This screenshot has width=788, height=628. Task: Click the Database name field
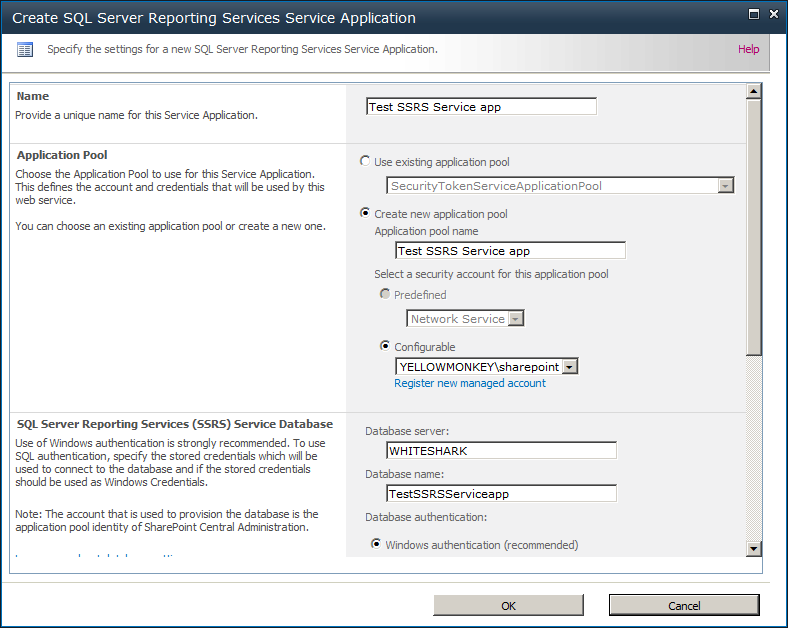pyautogui.click(x=501, y=493)
